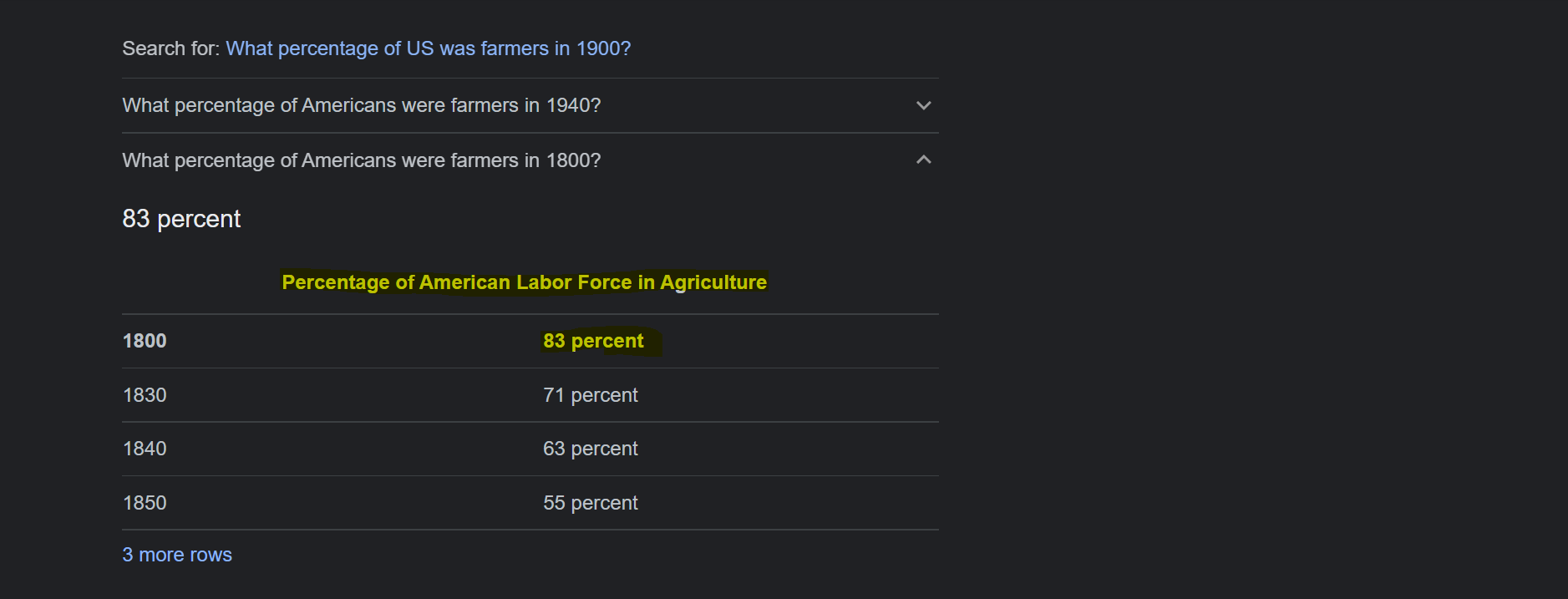Click the '55 percent' table cell
The width and height of the screenshot is (1568, 599).
click(590, 503)
